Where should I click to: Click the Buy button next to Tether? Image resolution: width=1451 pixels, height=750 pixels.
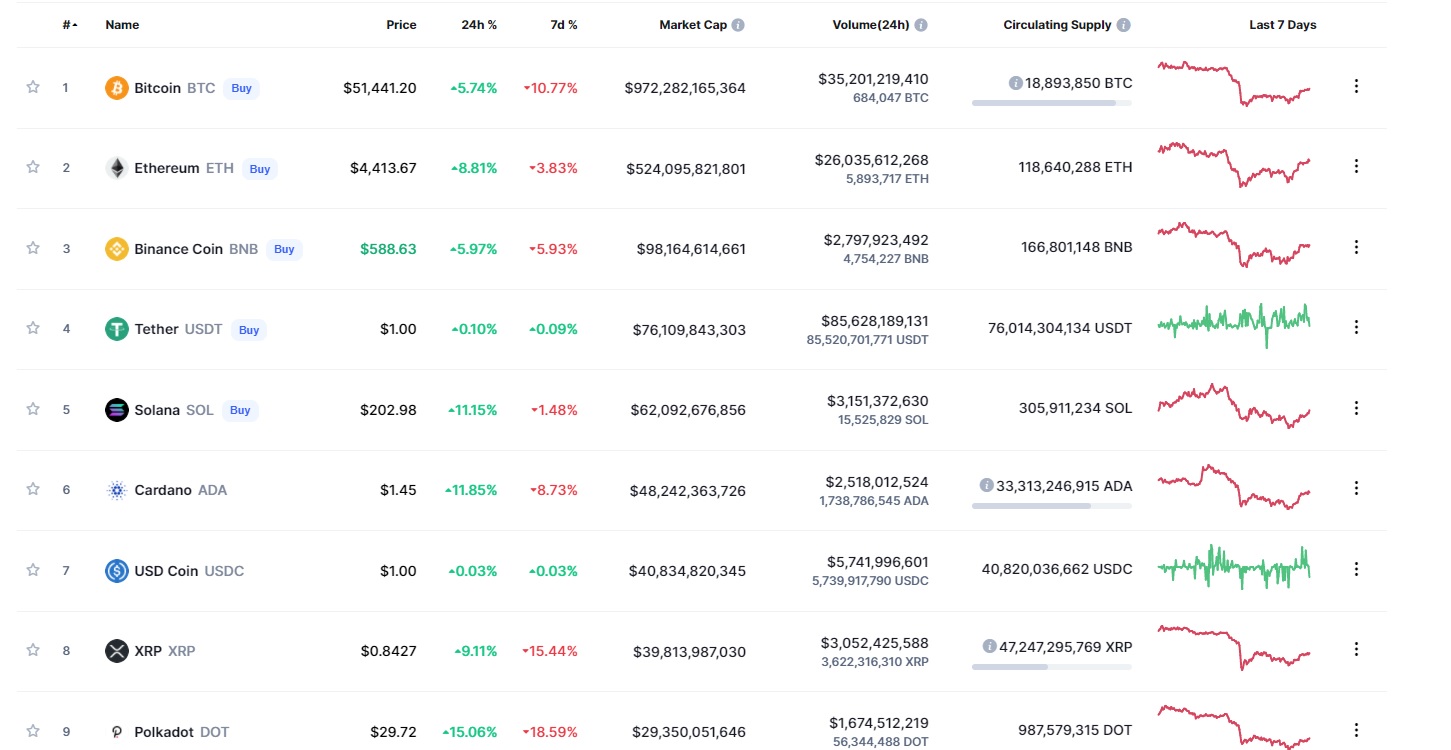coord(249,330)
